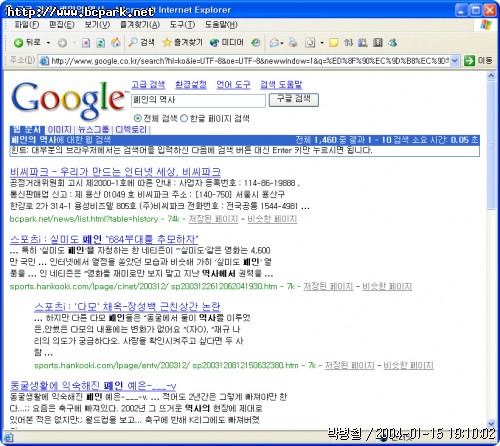The height and width of the screenshot is (446, 500).
Task: Click the vertical scrollbar up arrow
Action: coord(491,76)
